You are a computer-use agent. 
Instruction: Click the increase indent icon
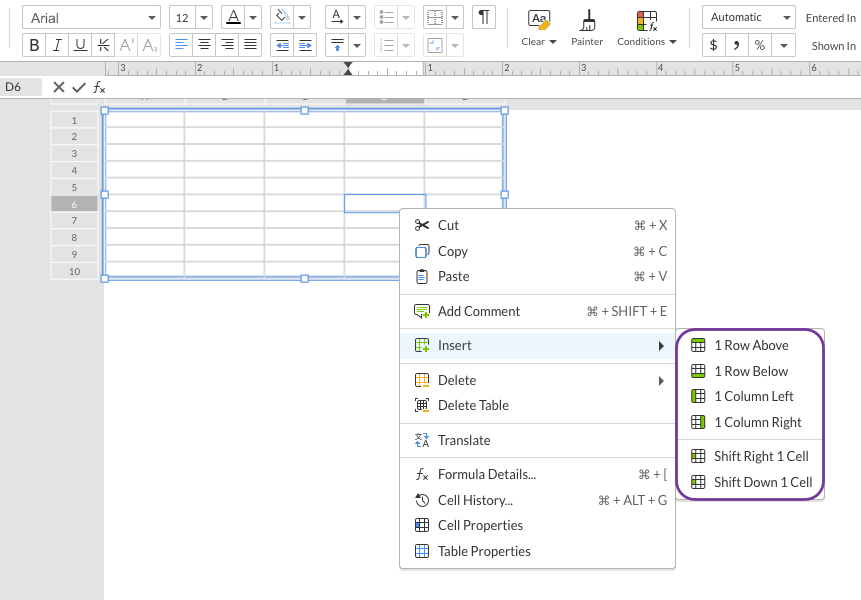pyautogui.click(x=305, y=45)
